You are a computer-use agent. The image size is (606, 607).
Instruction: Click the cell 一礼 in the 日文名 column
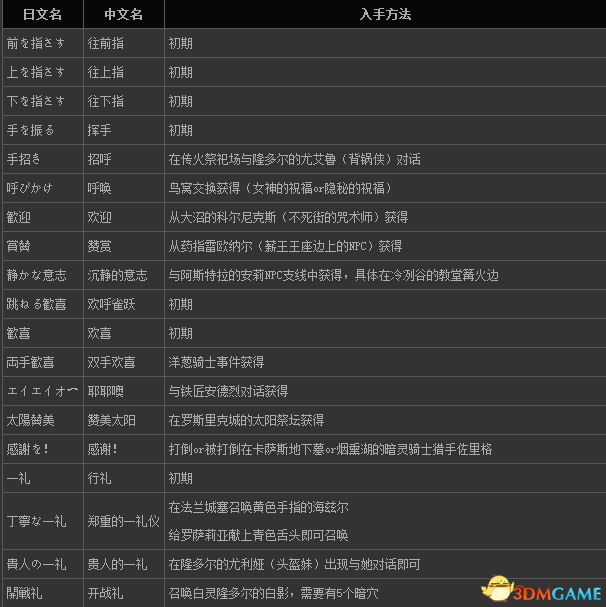(43, 478)
